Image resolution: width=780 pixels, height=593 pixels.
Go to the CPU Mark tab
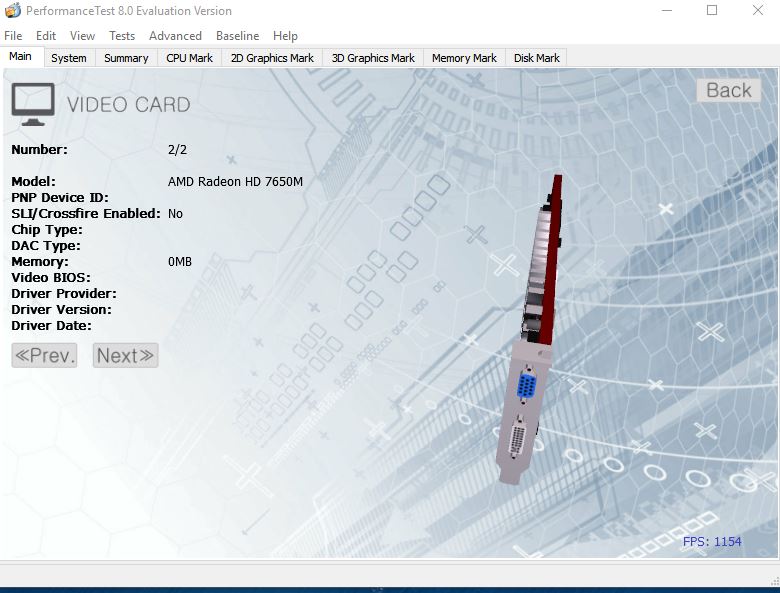pyautogui.click(x=190, y=58)
